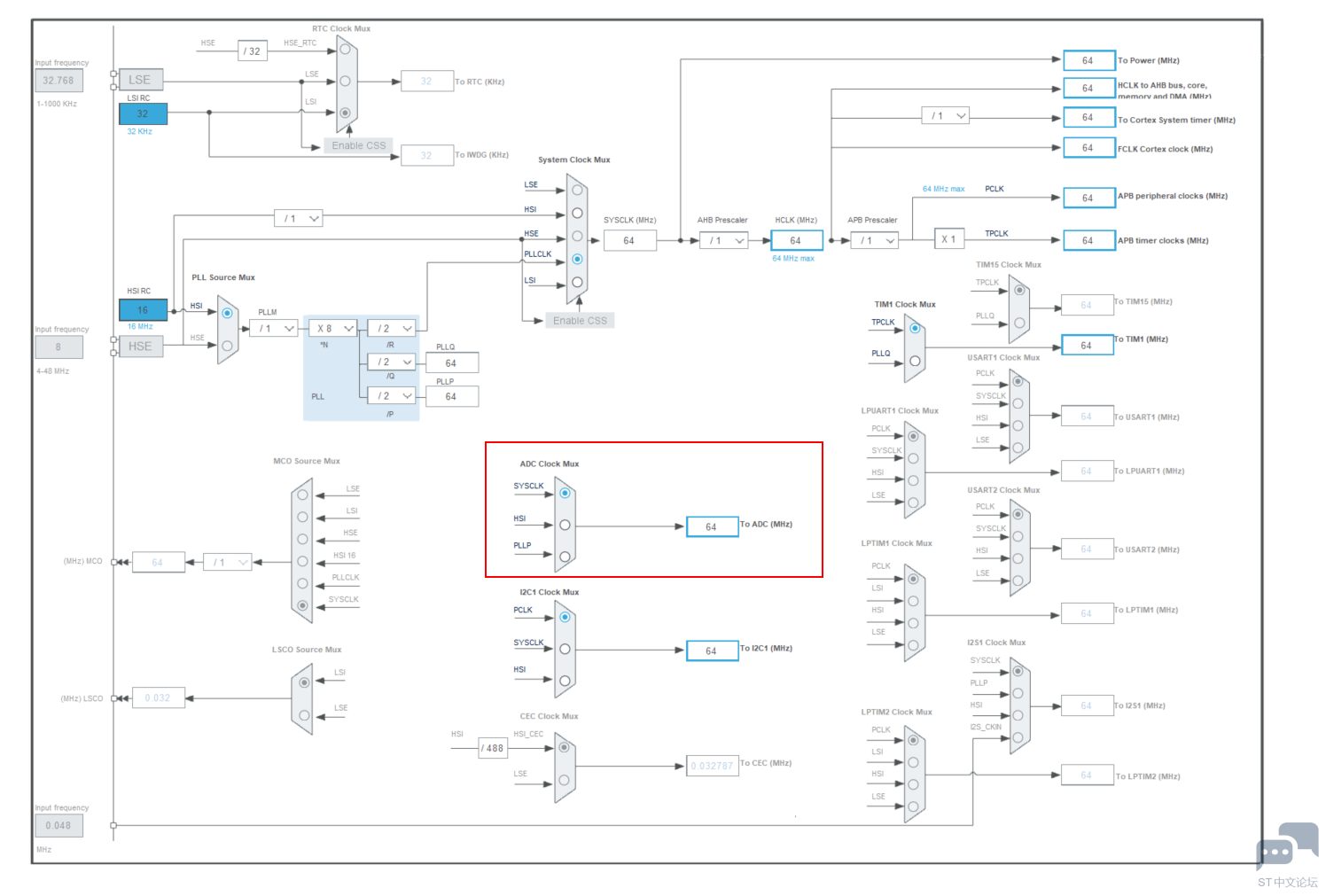
Task: Select PLLQ in TIM1 Clock Mux
Action: tap(915, 361)
